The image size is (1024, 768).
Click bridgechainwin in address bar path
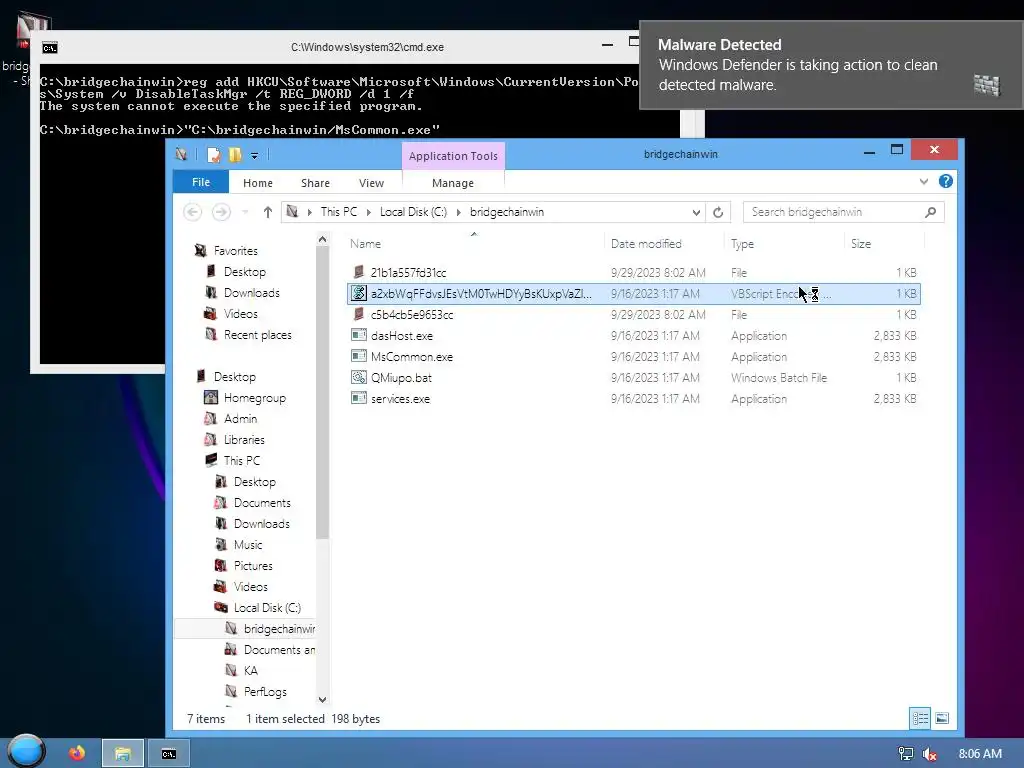coord(507,212)
